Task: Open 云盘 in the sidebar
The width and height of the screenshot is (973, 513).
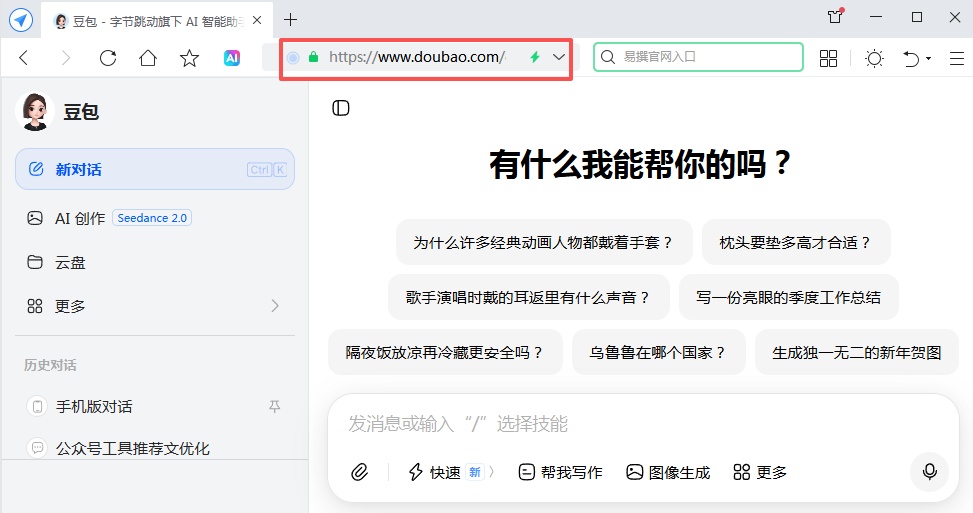Action: (155, 262)
